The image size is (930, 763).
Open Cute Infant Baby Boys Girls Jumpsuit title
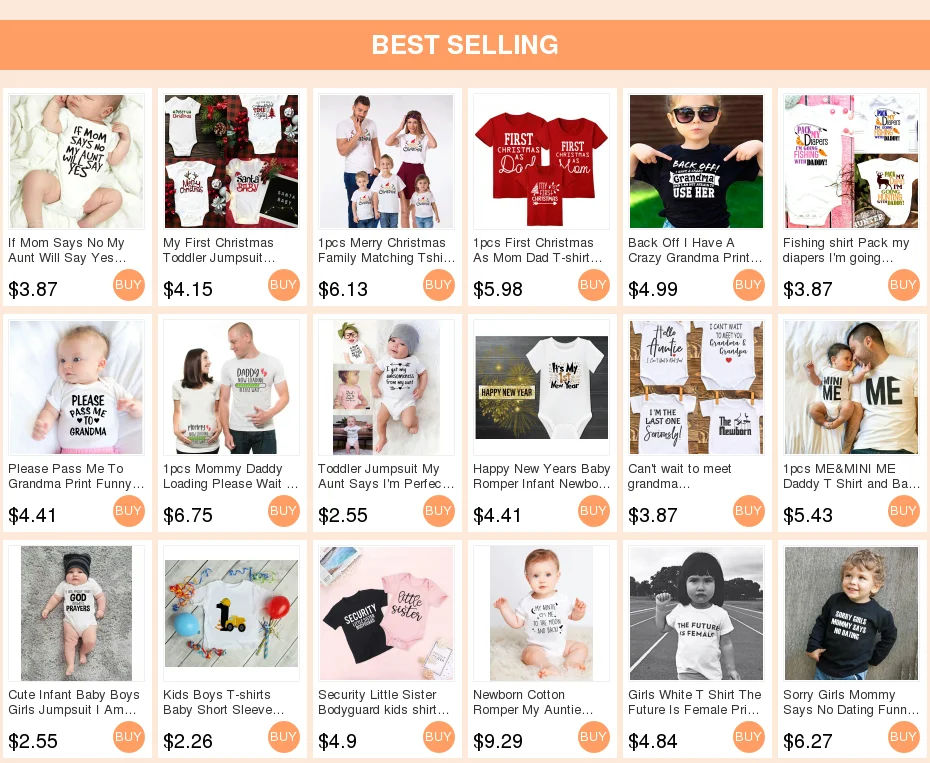(x=74, y=702)
